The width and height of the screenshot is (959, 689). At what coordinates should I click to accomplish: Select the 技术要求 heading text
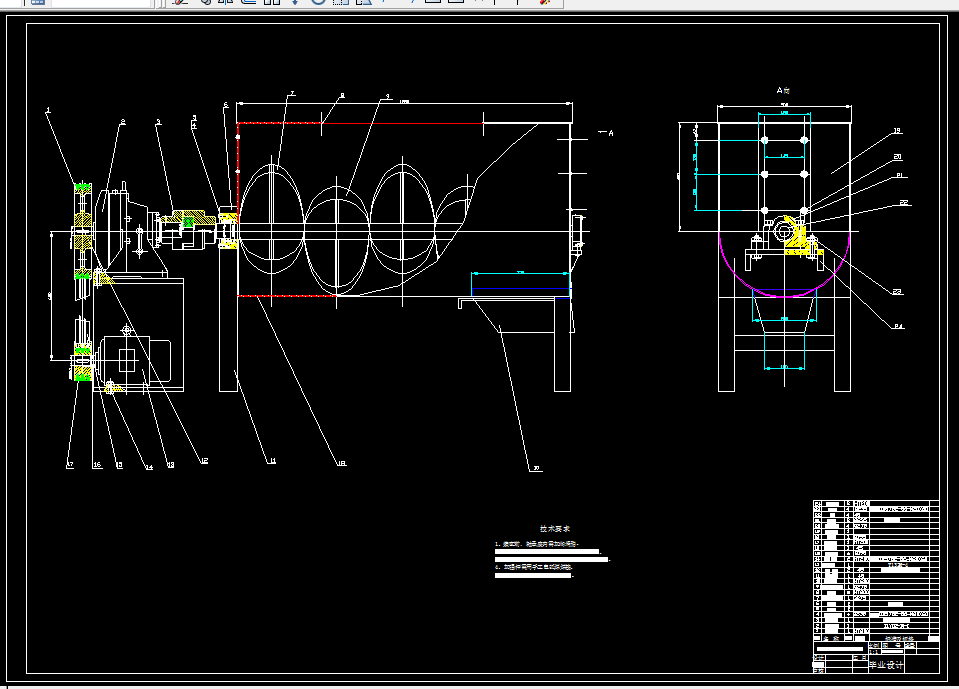point(555,529)
